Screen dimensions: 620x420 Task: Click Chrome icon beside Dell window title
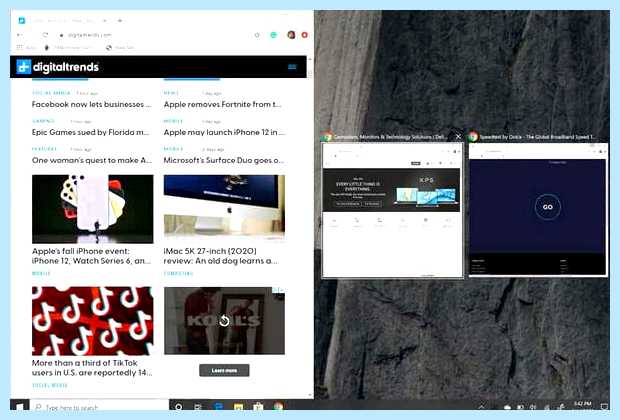[x=327, y=137]
